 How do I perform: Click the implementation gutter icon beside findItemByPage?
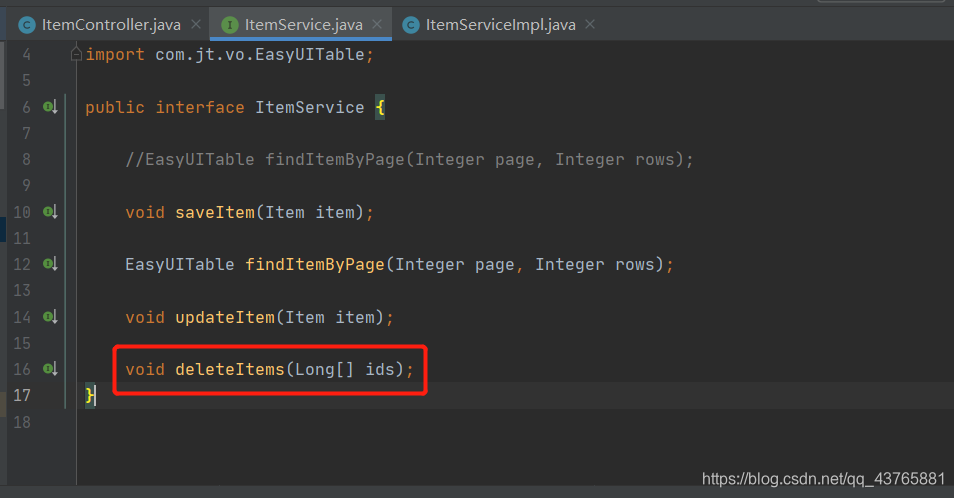(50, 264)
